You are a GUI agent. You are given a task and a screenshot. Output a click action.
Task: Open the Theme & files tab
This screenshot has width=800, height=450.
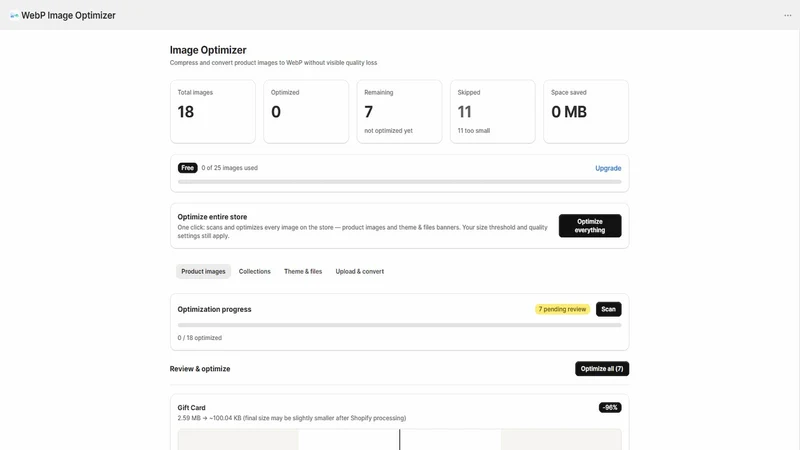click(303, 271)
